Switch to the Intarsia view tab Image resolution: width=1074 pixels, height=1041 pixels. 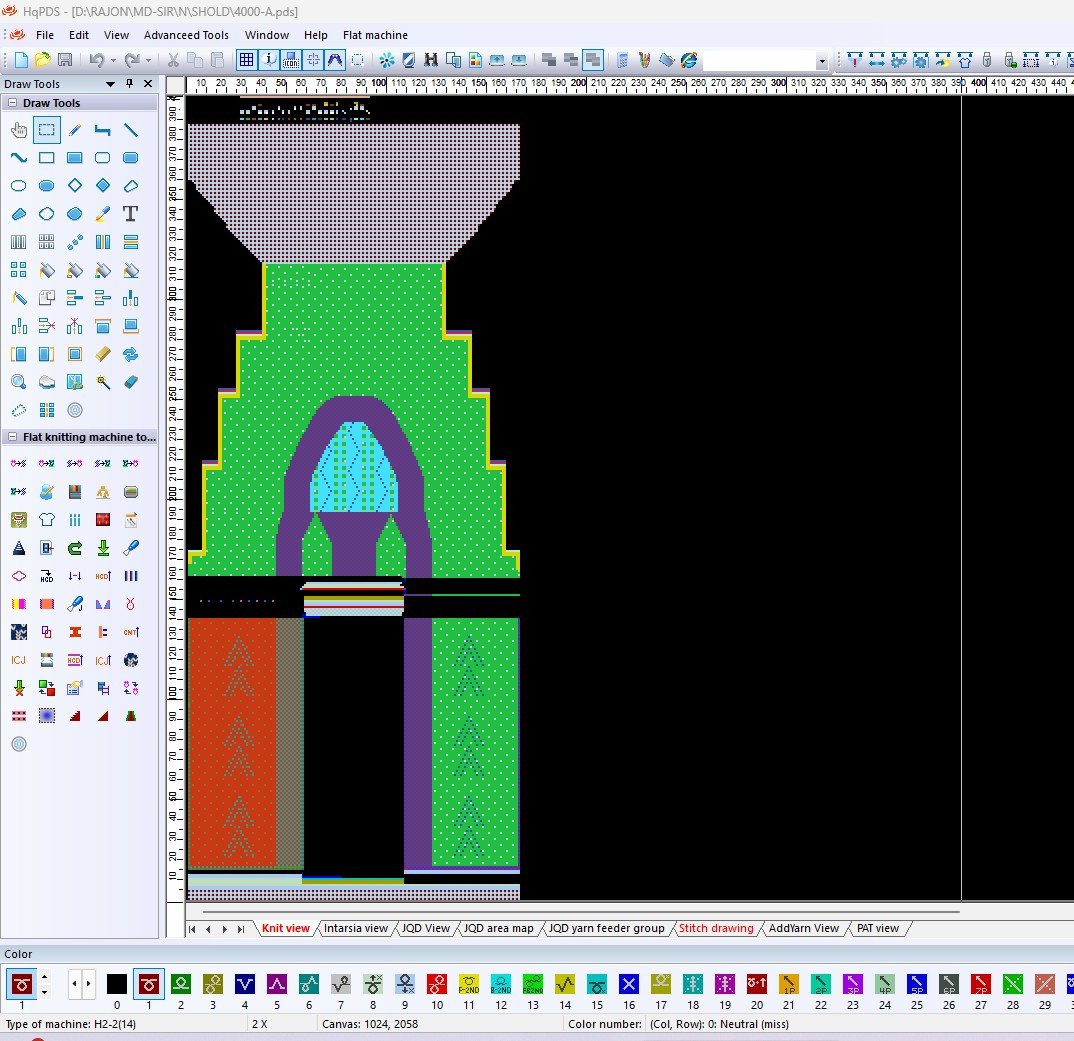pos(355,928)
